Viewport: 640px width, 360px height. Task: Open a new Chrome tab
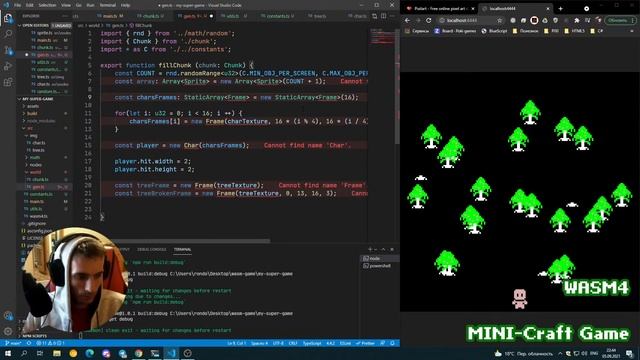[560, 8]
